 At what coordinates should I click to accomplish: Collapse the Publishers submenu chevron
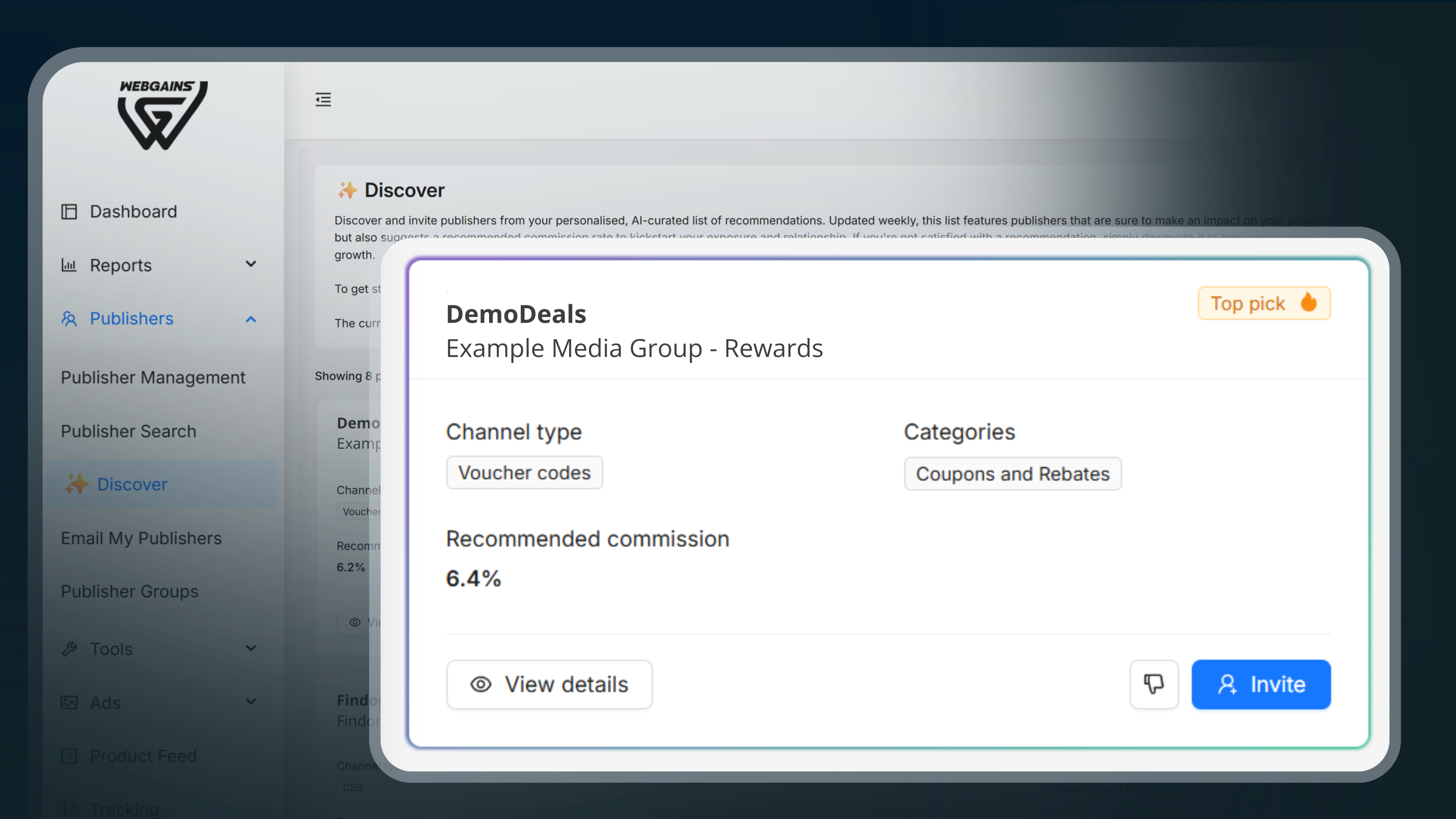coord(251,319)
